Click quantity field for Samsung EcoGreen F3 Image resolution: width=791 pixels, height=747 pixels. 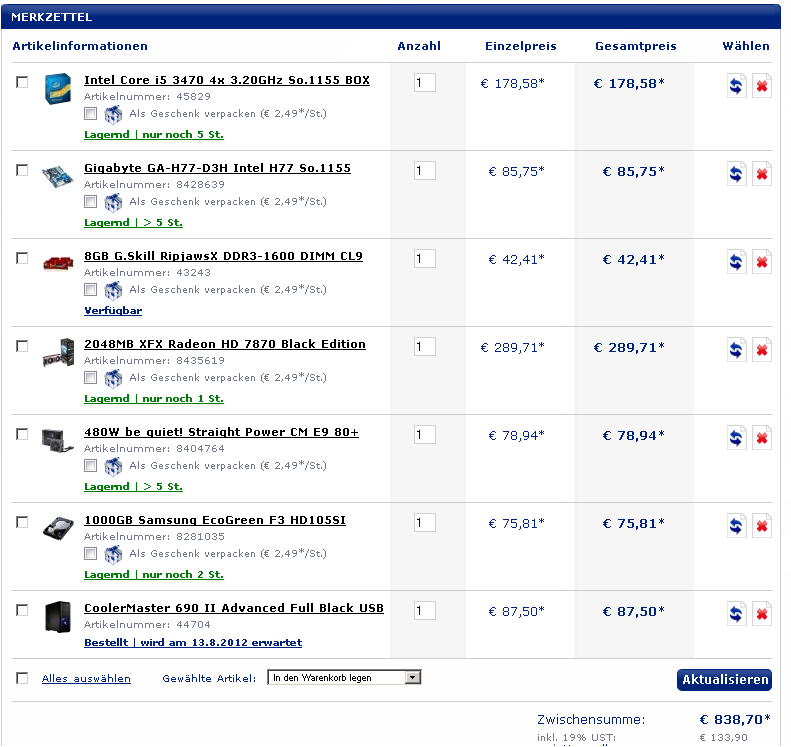click(x=425, y=523)
